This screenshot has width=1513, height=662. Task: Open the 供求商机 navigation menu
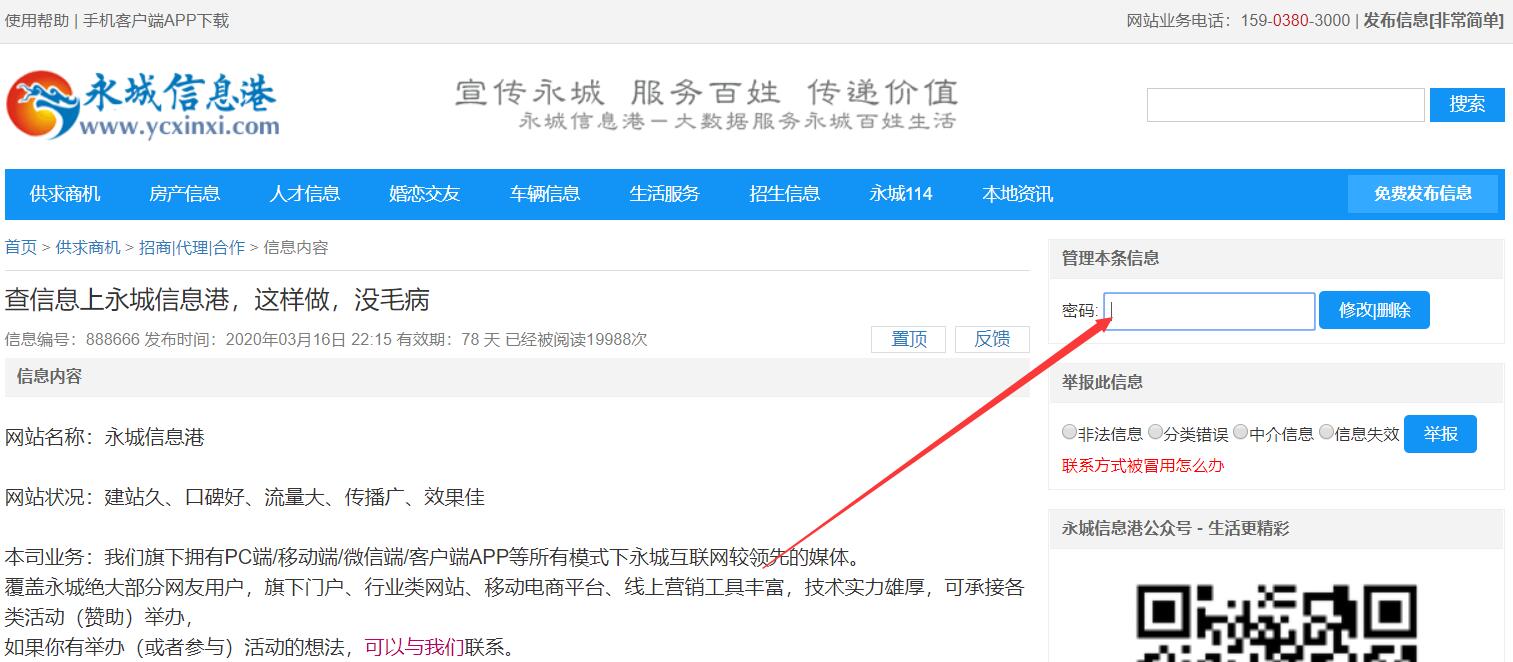point(65,194)
